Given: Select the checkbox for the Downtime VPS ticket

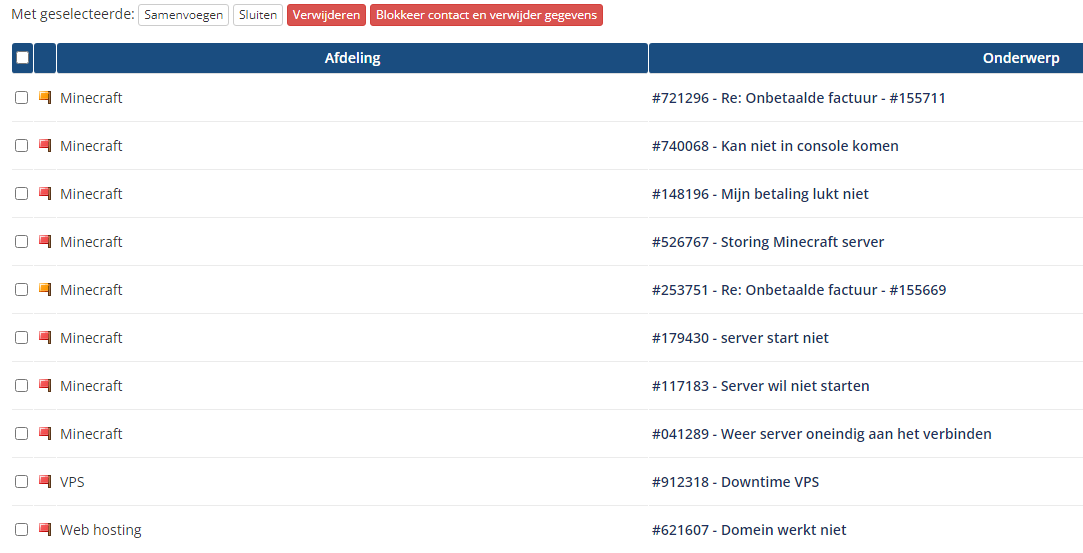Looking at the screenshot, I should 22,482.
